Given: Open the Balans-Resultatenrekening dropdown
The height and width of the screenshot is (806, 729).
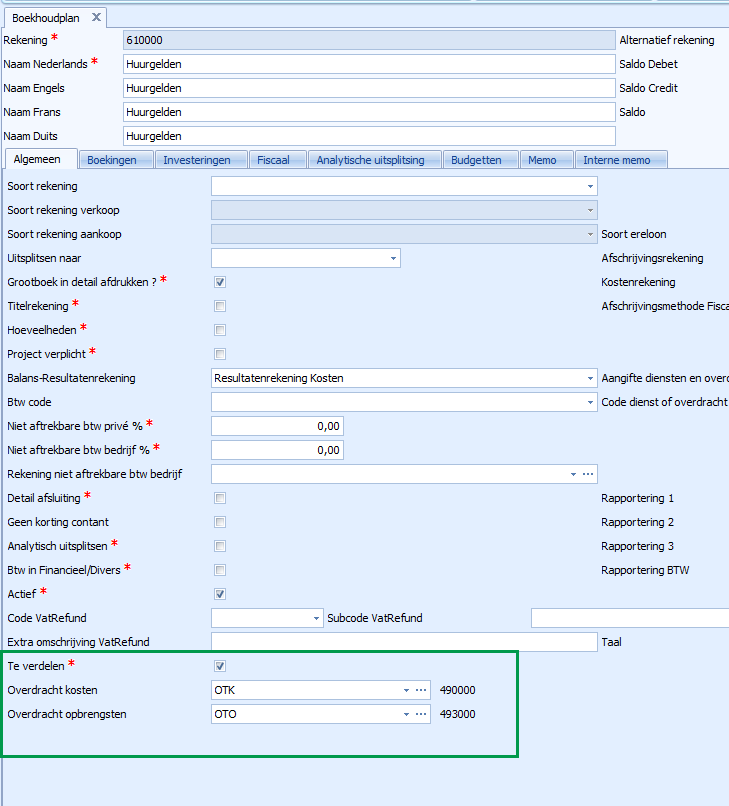Looking at the screenshot, I should pos(590,378).
